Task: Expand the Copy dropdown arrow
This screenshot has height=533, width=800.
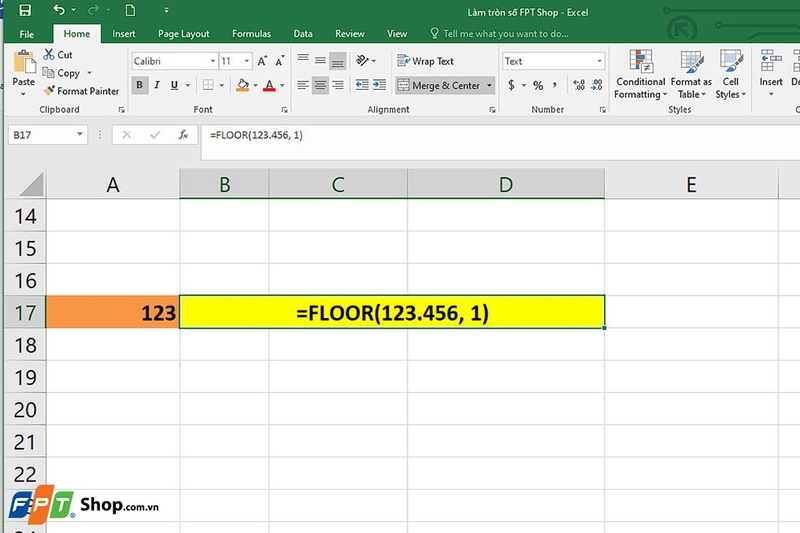Action: tap(89, 73)
